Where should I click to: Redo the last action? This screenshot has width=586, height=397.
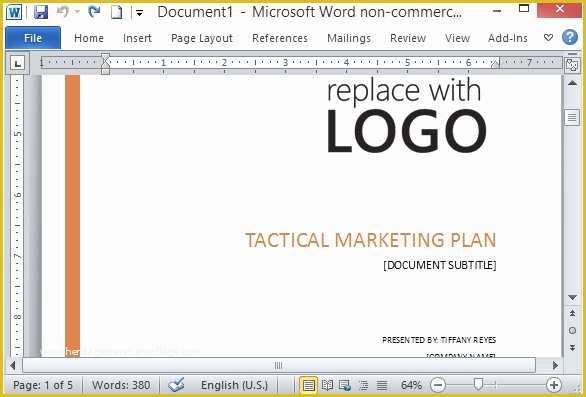[94, 12]
